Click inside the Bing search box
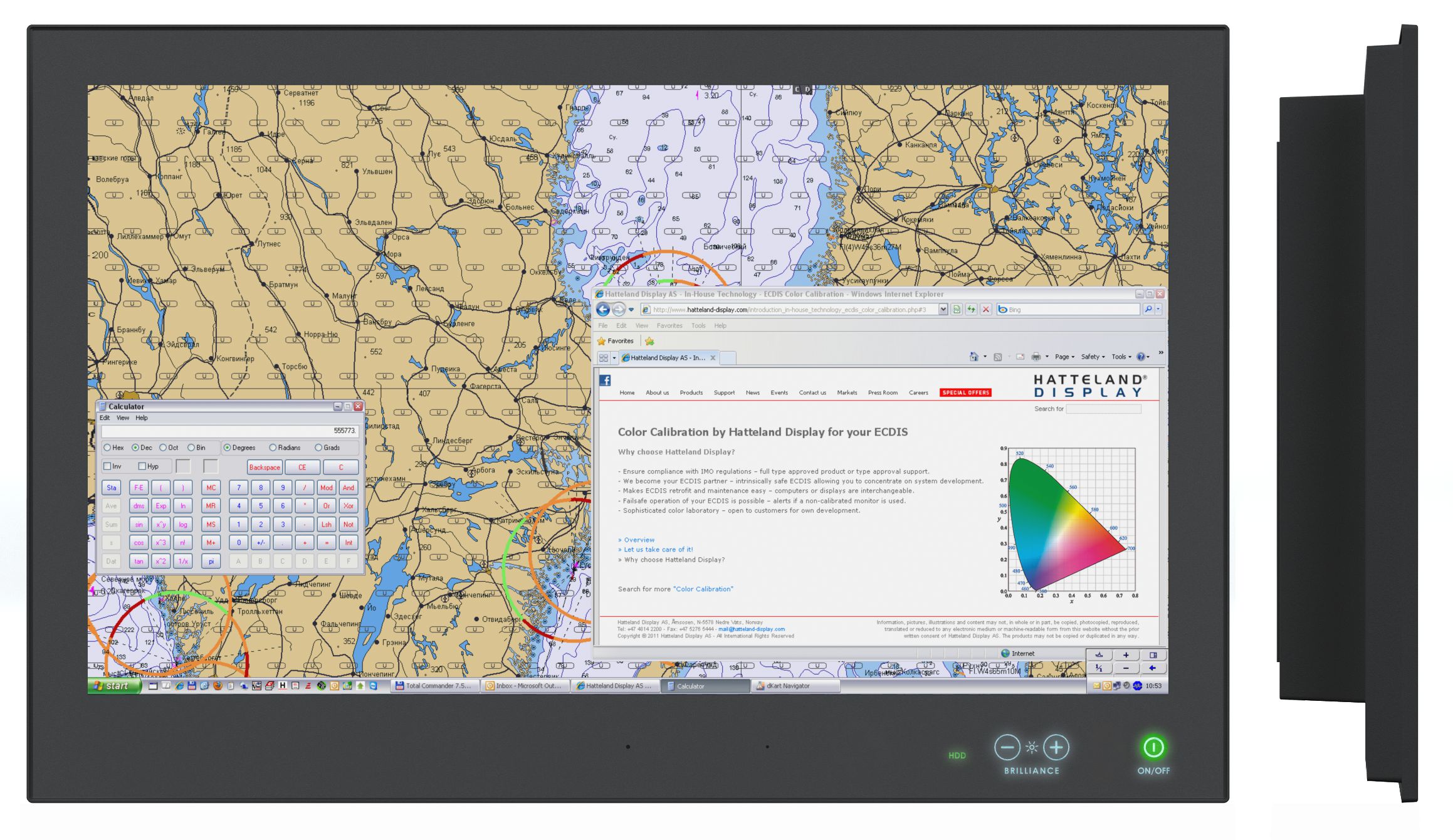Viewport: 1453px width, 840px height. click(x=1068, y=310)
